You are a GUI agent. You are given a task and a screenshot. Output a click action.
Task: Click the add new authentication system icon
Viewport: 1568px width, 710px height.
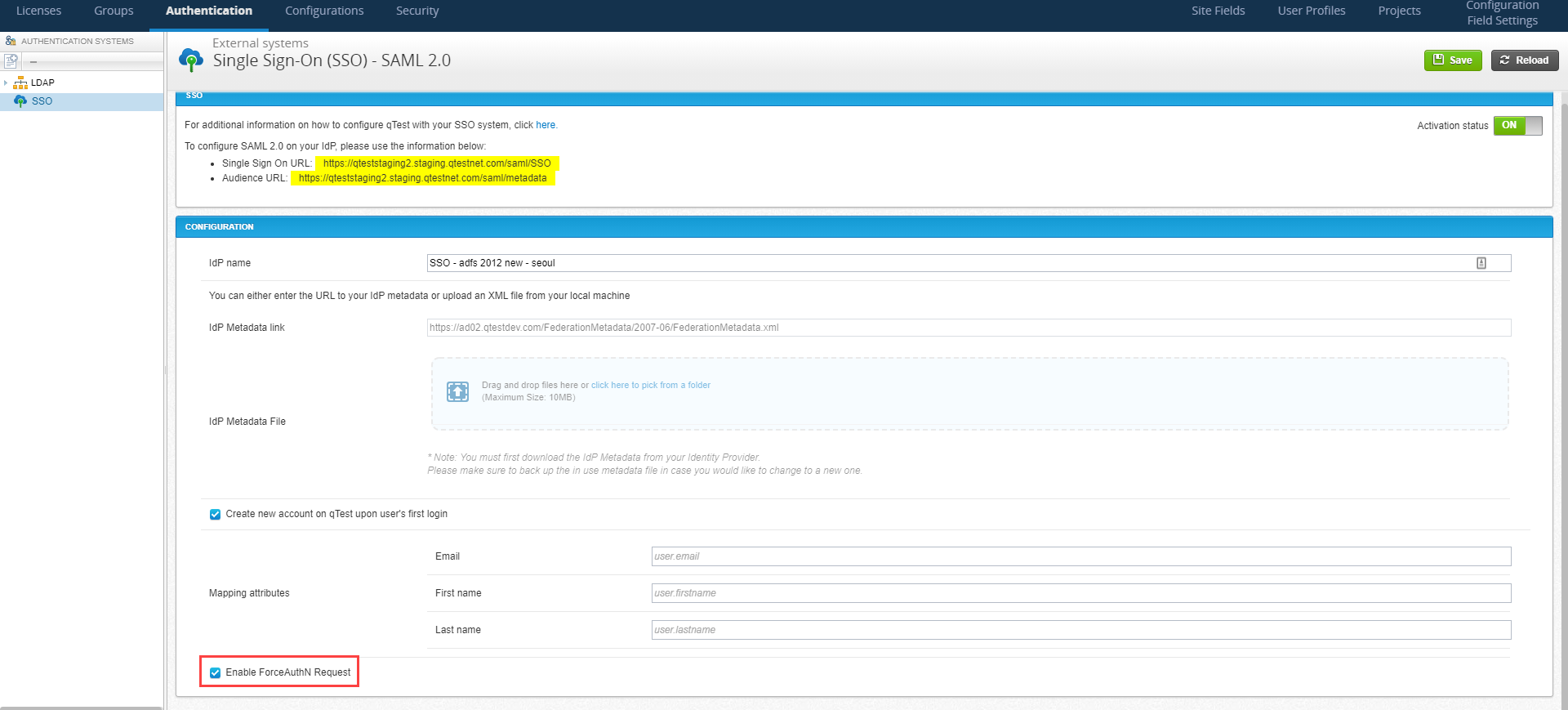[x=11, y=61]
